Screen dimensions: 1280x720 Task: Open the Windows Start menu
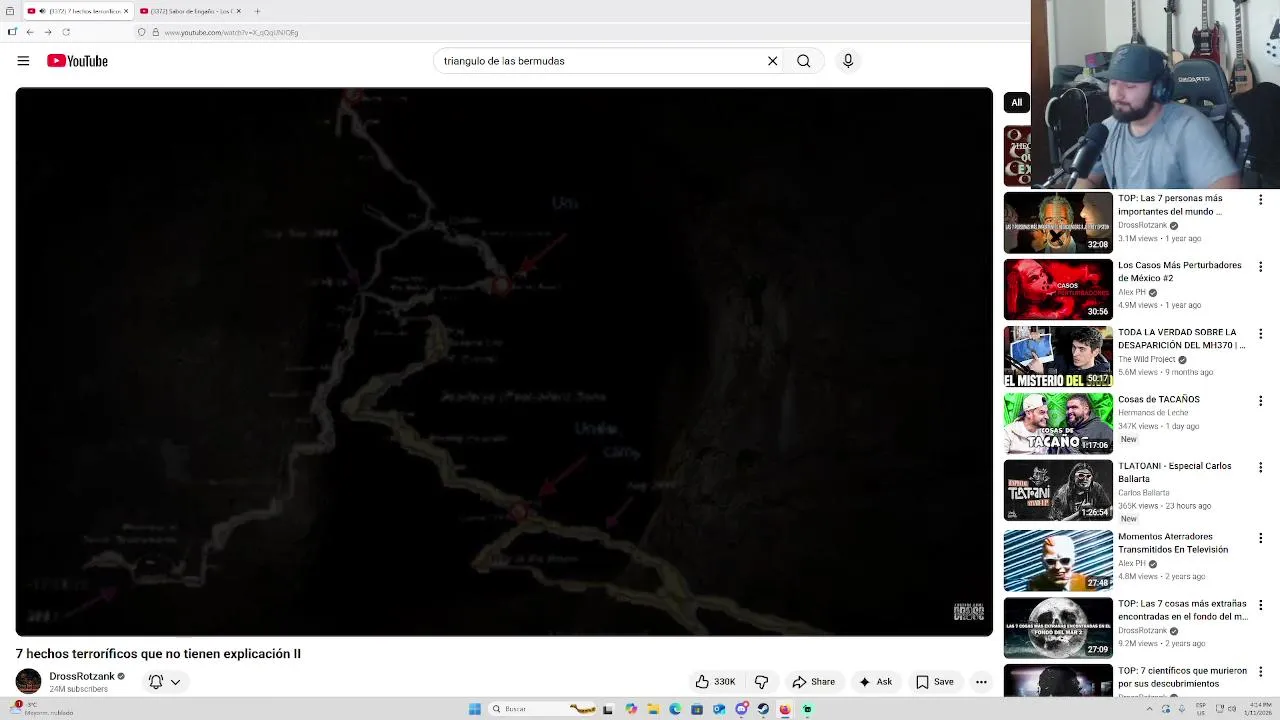(475, 709)
